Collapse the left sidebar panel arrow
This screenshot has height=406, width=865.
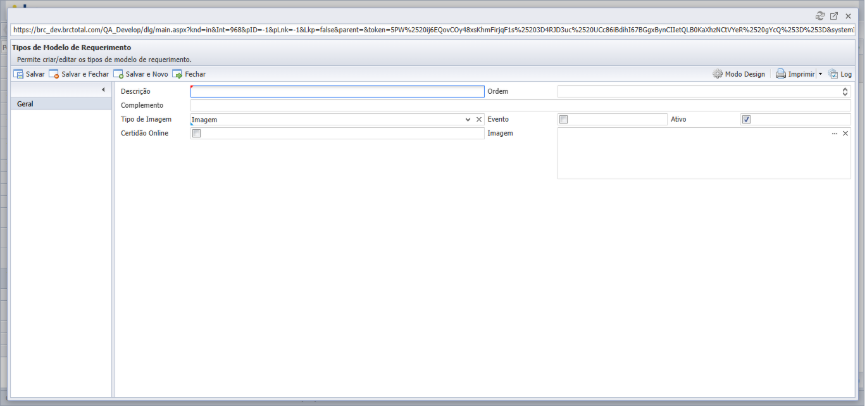click(104, 90)
